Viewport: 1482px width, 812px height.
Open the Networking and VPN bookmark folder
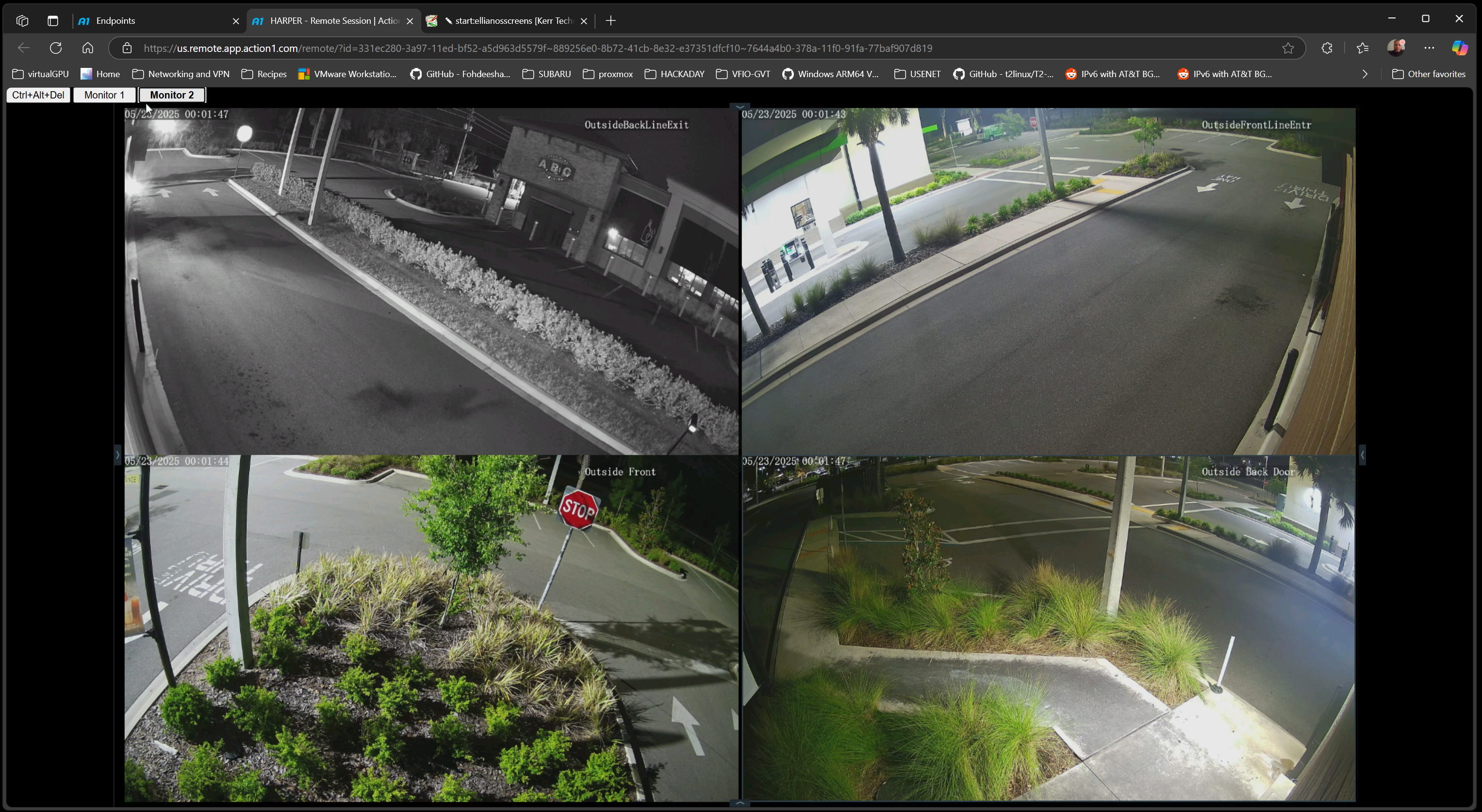pyautogui.click(x=181, y=74)
